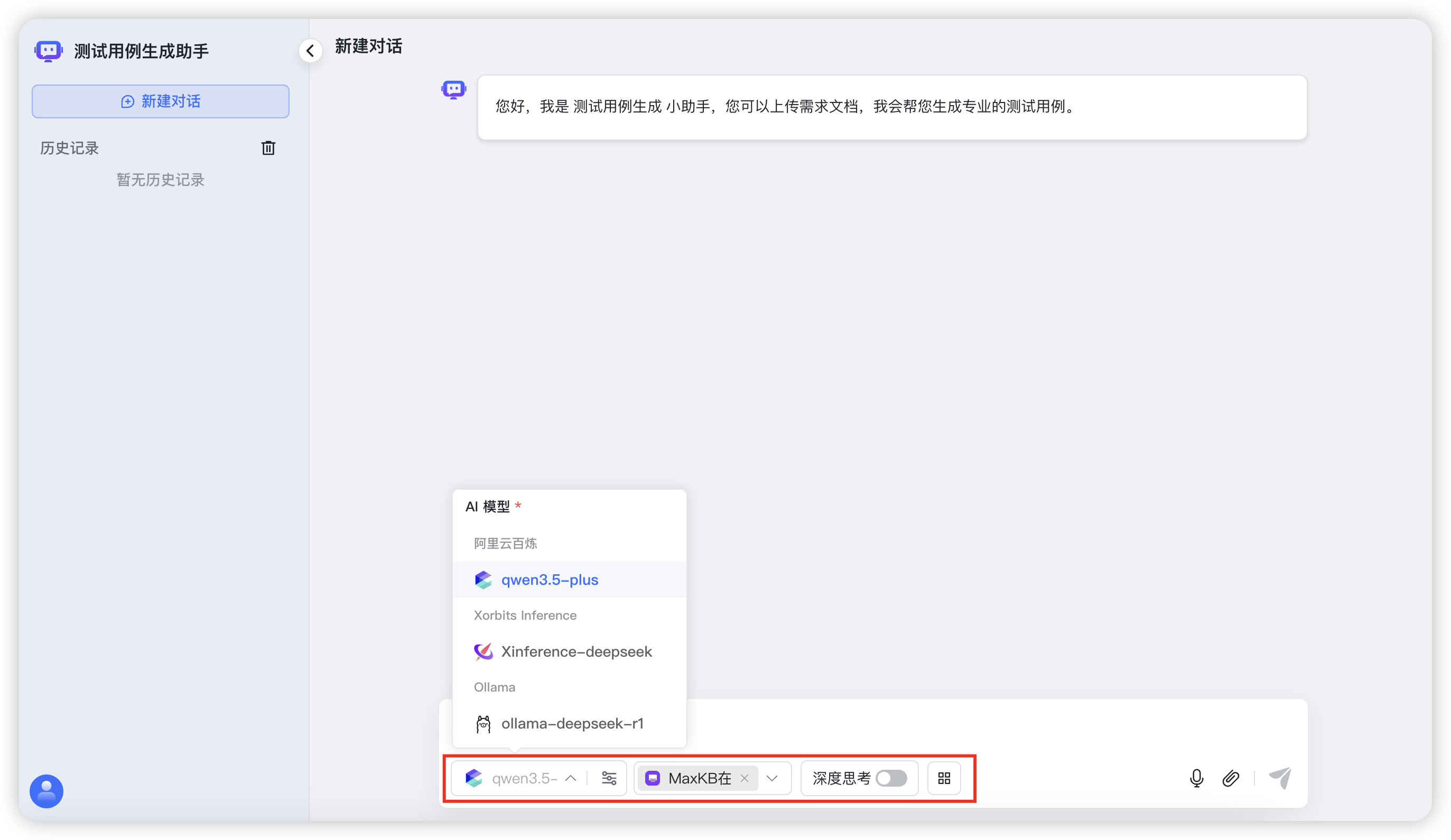The height and width of the screenshot is (840, 1451).
Task: Click the assistant robot logo in sidebar header
Action: click(x=49, y=51)
